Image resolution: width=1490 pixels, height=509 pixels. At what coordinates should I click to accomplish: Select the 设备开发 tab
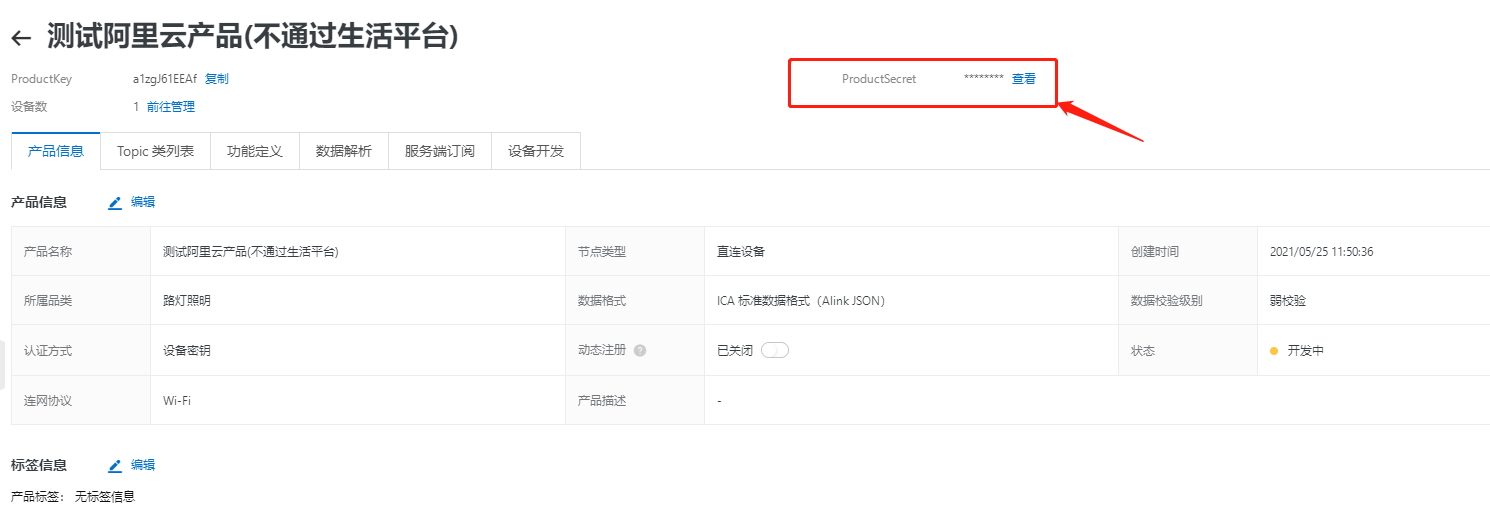(536, 151)
